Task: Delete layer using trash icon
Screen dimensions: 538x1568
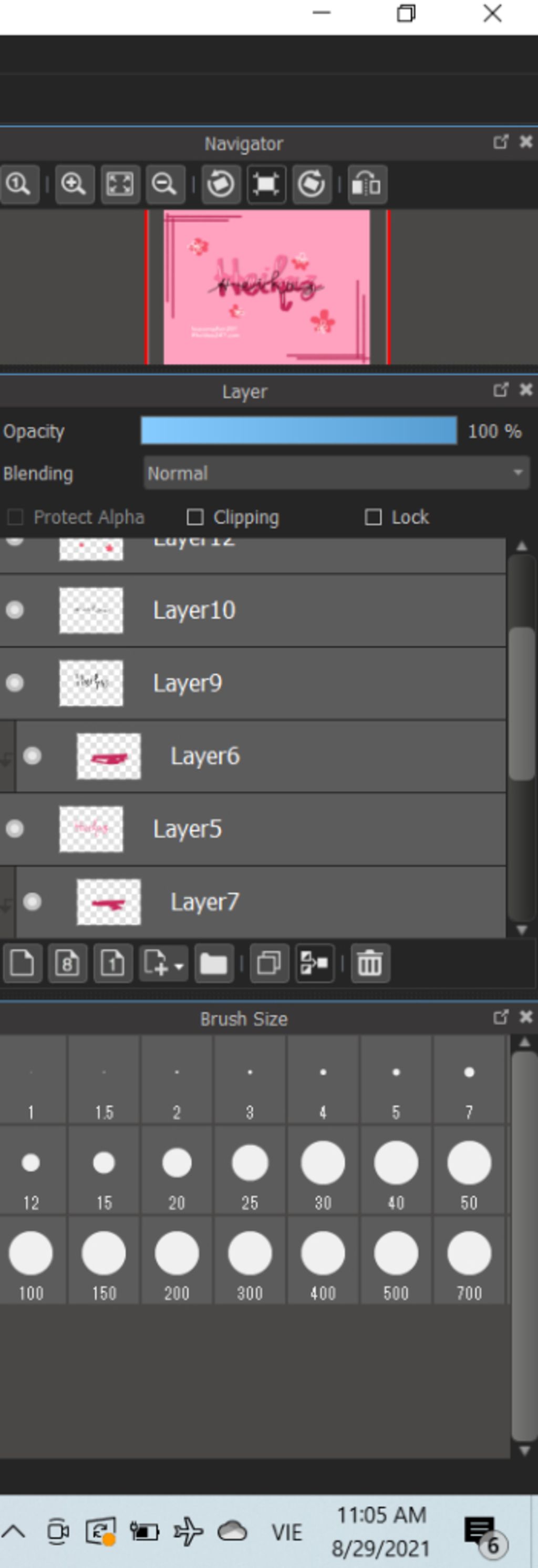Action: tap(369, 964)
